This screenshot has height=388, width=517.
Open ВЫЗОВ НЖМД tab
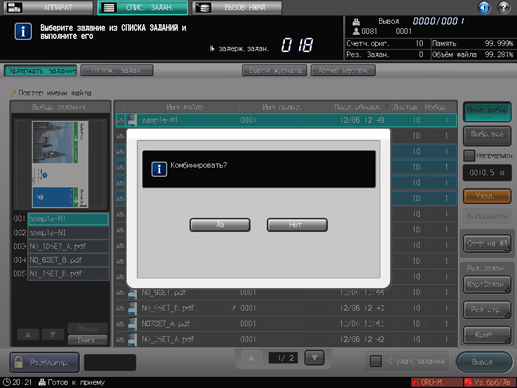coord(237,7)
